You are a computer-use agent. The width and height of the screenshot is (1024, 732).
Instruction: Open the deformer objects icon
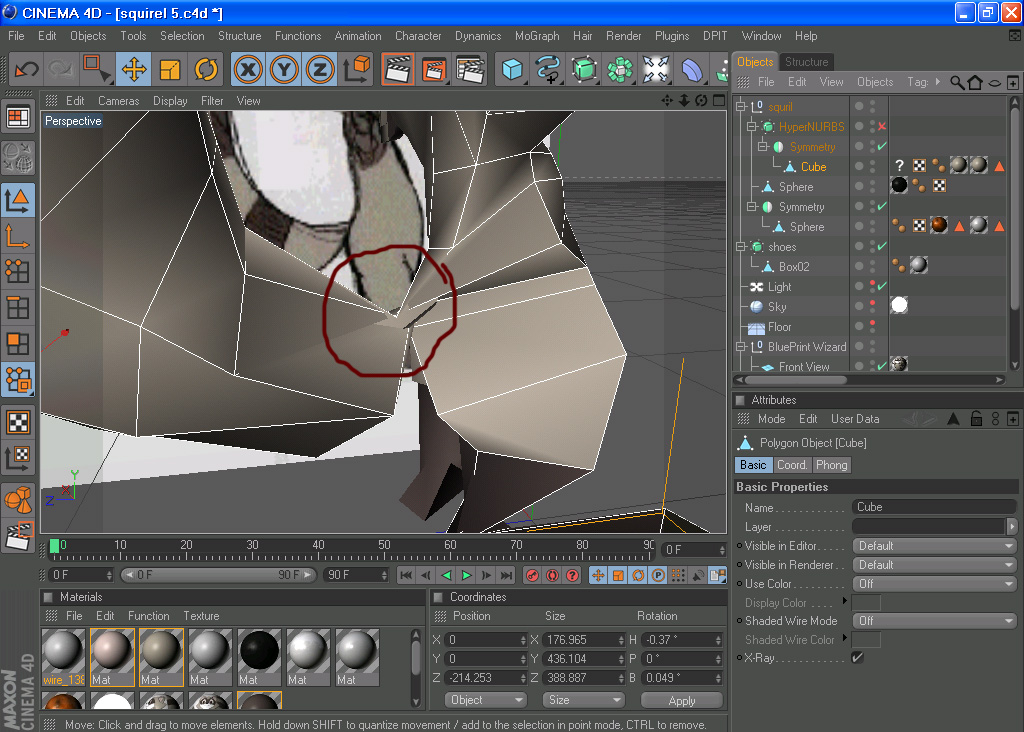click(692, 69)
